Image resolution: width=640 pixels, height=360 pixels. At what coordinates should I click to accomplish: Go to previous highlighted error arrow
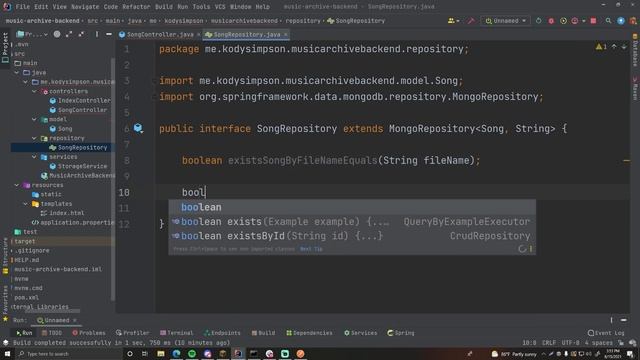coord(614,47)
